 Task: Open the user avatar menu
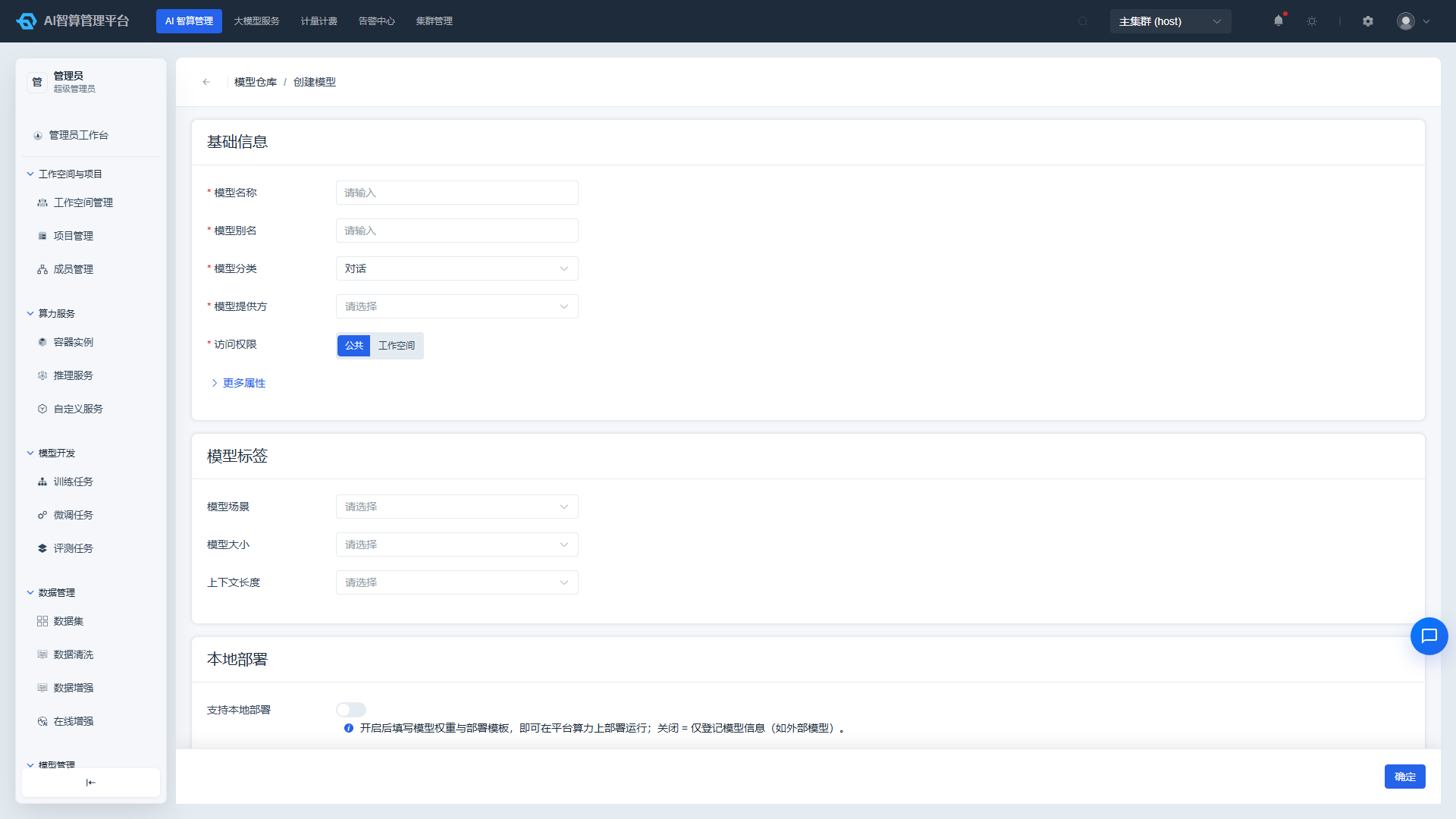tap(1414, 21)
